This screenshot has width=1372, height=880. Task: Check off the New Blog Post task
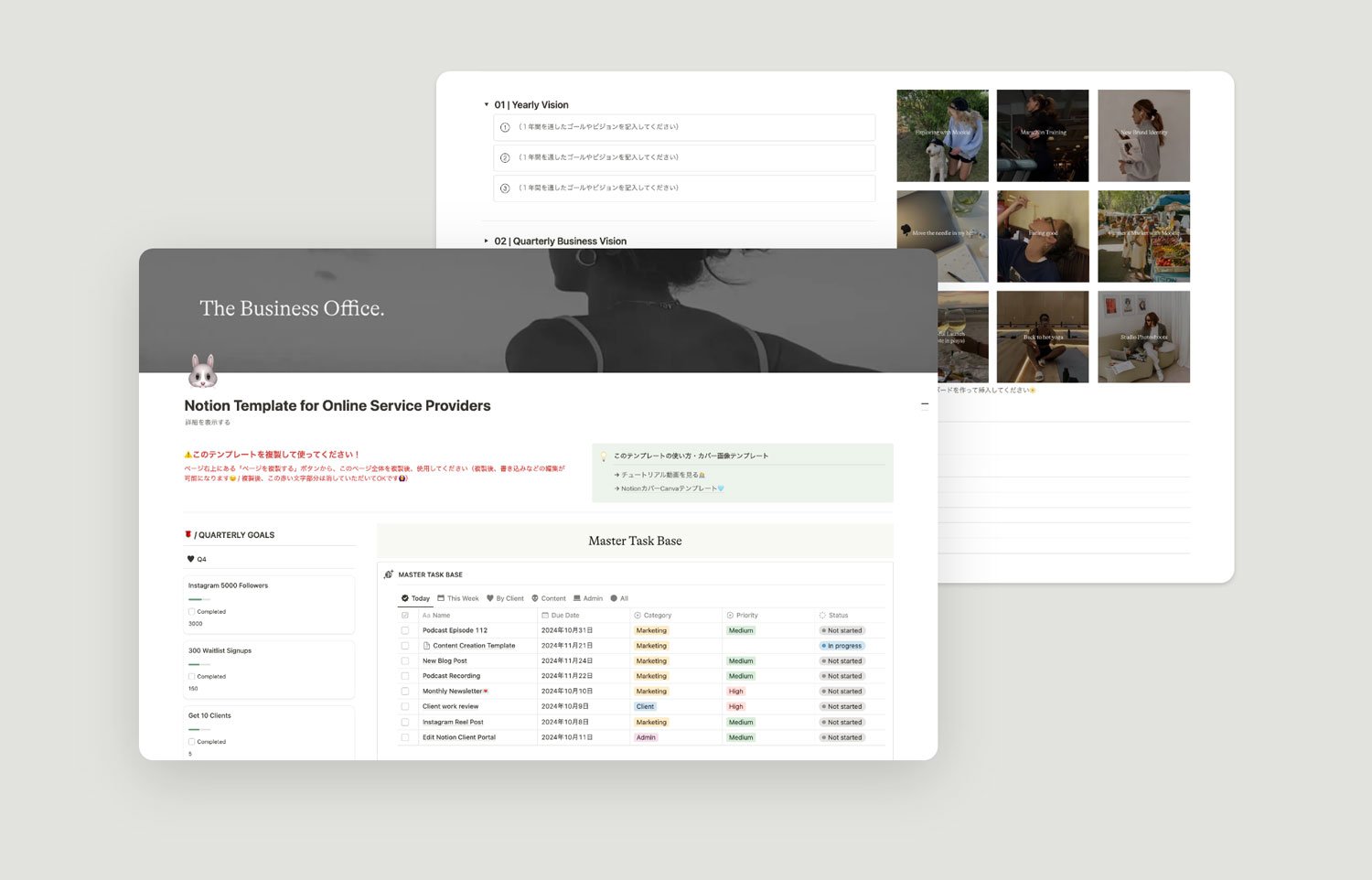click(x=405, y=660)
